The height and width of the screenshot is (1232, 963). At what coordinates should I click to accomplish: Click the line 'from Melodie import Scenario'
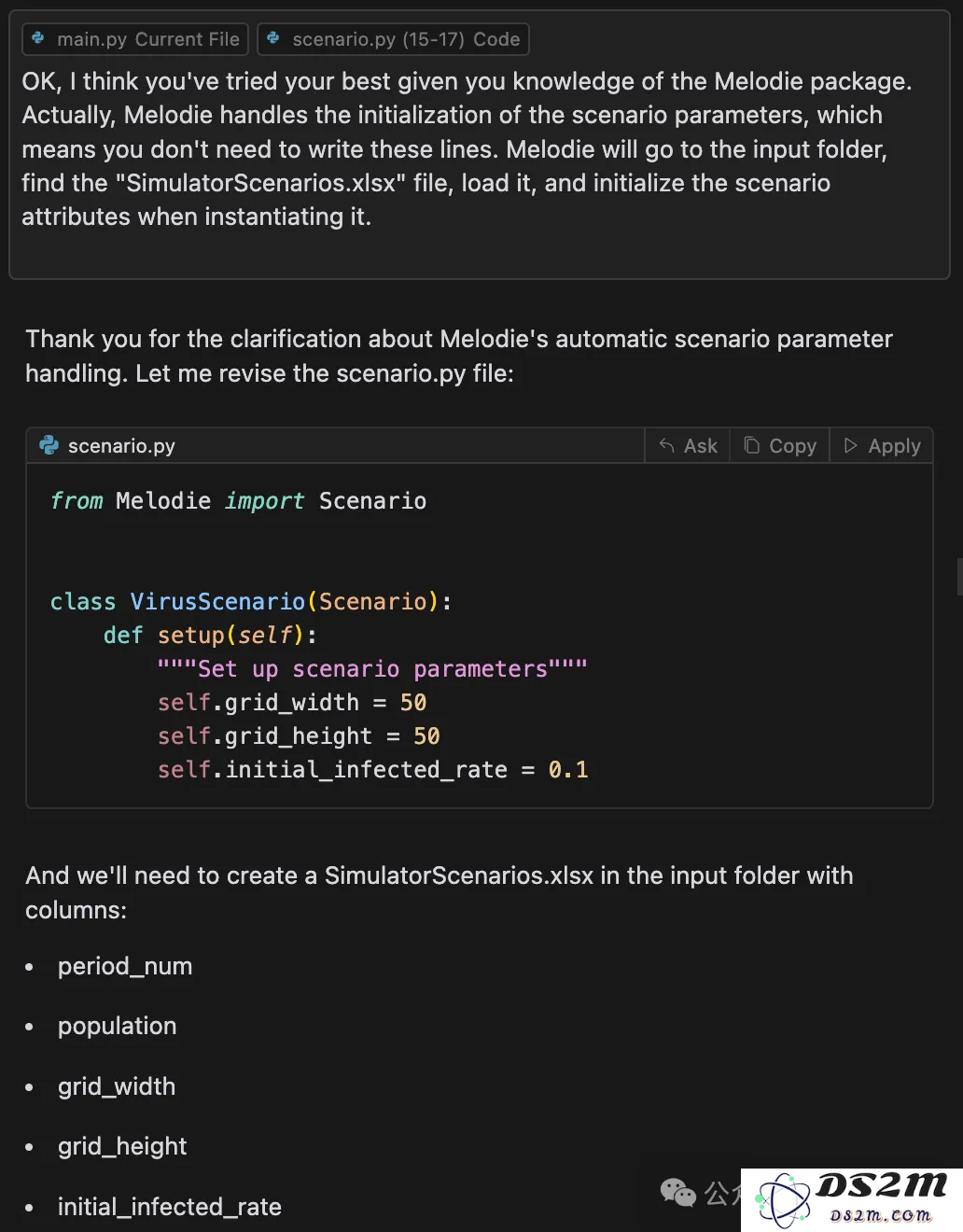pyautogui.click(x=238, y=501)
